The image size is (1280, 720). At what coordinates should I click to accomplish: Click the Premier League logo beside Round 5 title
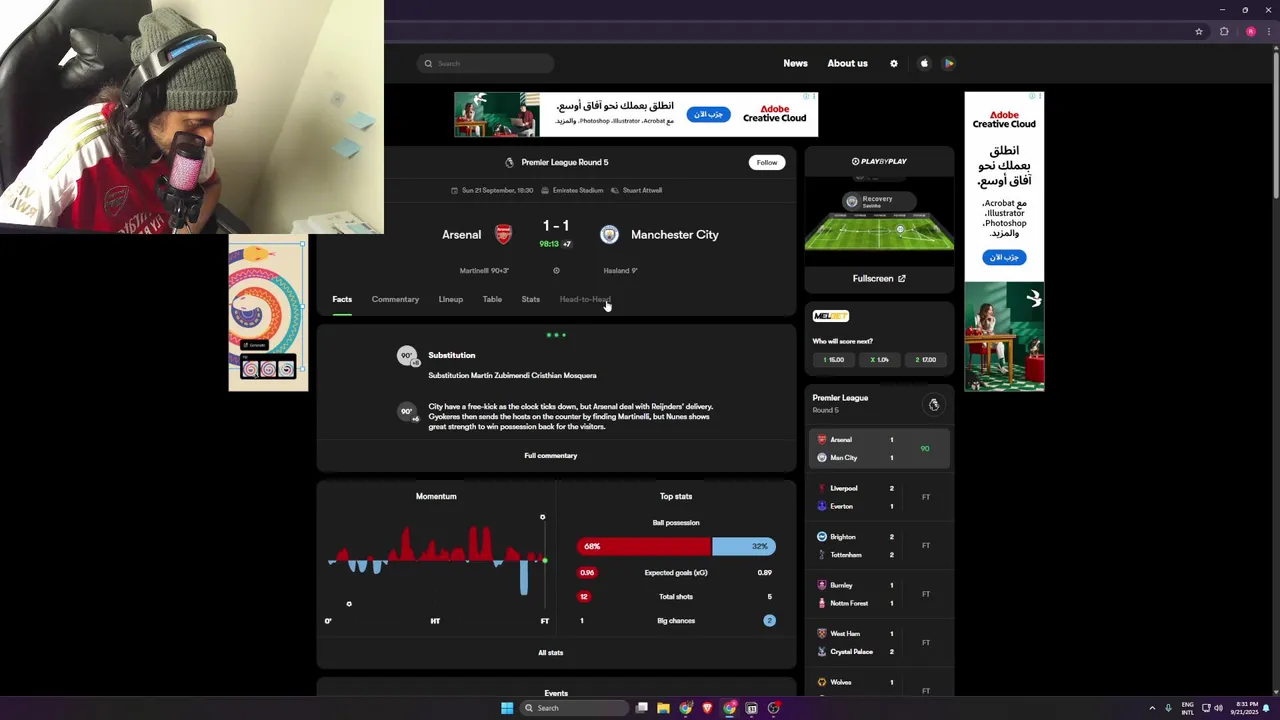(509, 162)
